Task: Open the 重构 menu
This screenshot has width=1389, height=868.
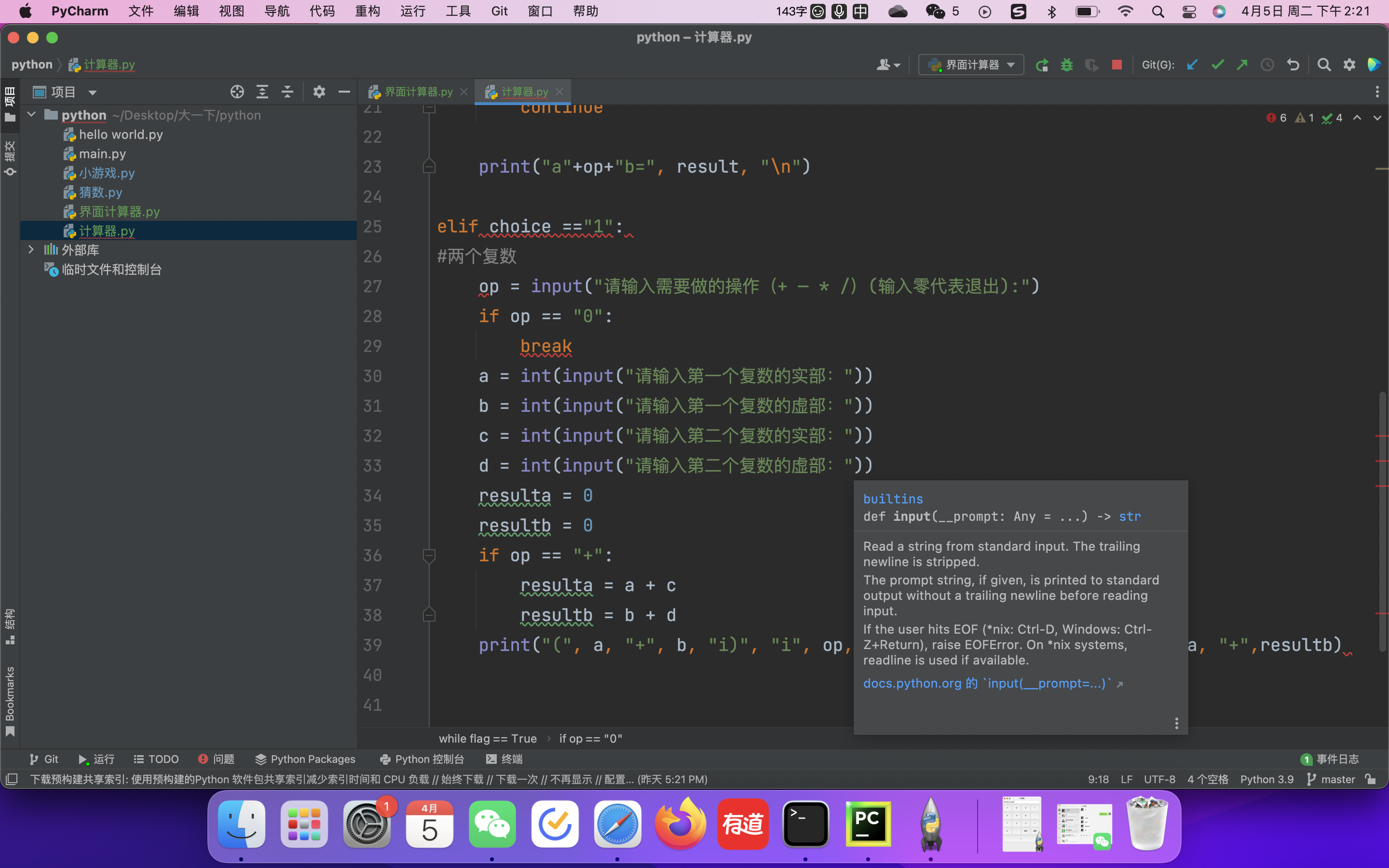Action: point(368,11)
